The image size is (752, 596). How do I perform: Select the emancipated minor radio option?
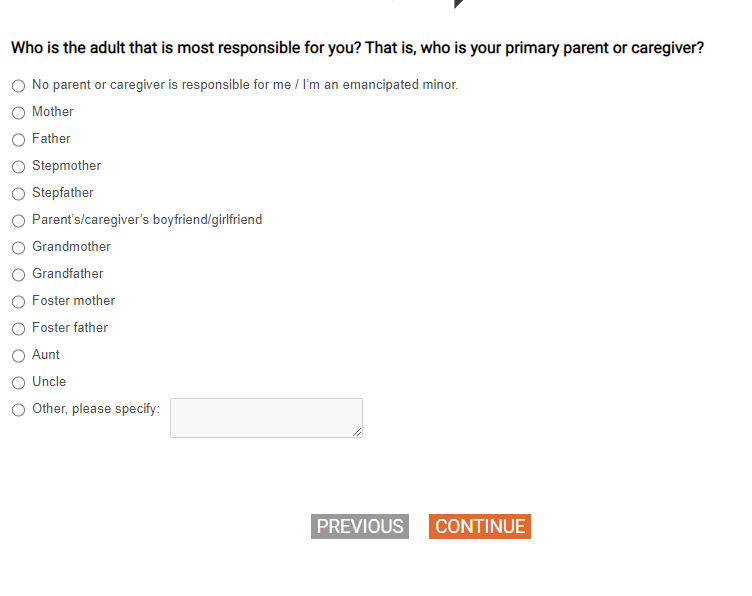(18, 86)
